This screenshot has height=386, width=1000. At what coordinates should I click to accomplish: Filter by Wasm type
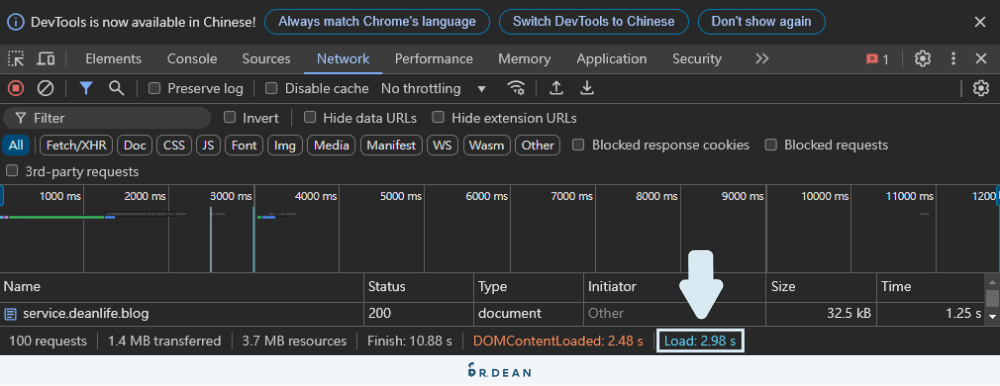487,145
